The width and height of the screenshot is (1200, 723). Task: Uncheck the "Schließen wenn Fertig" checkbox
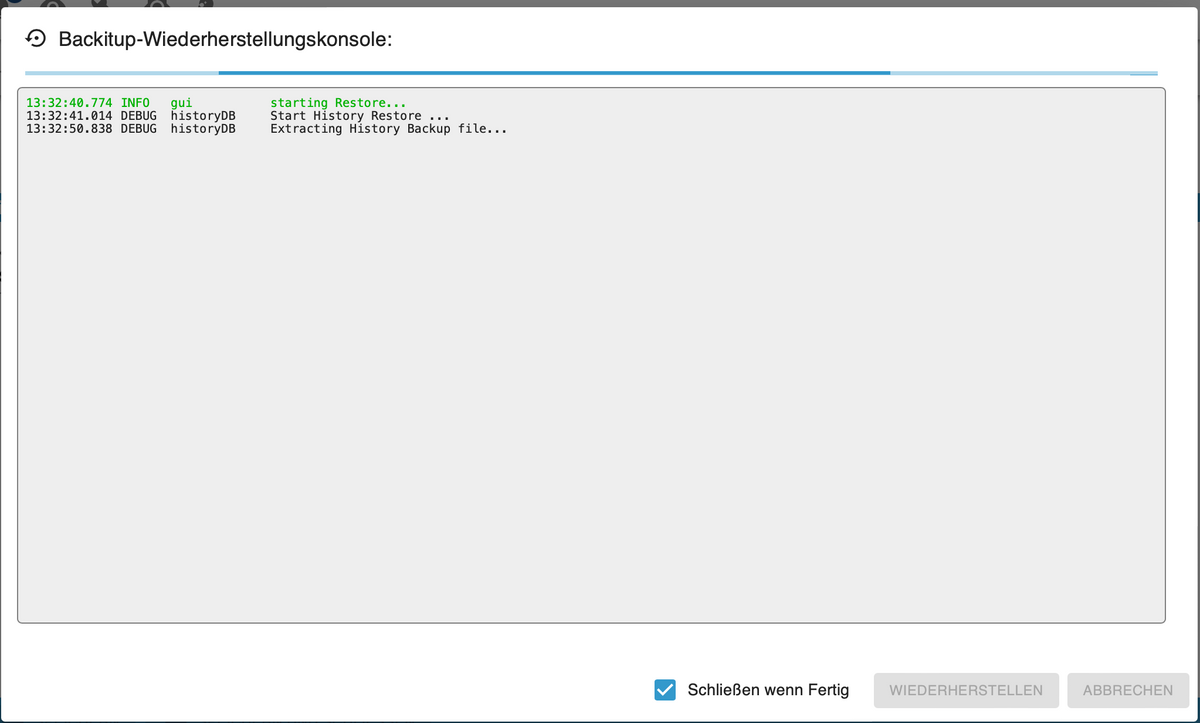tap(665, 690)
